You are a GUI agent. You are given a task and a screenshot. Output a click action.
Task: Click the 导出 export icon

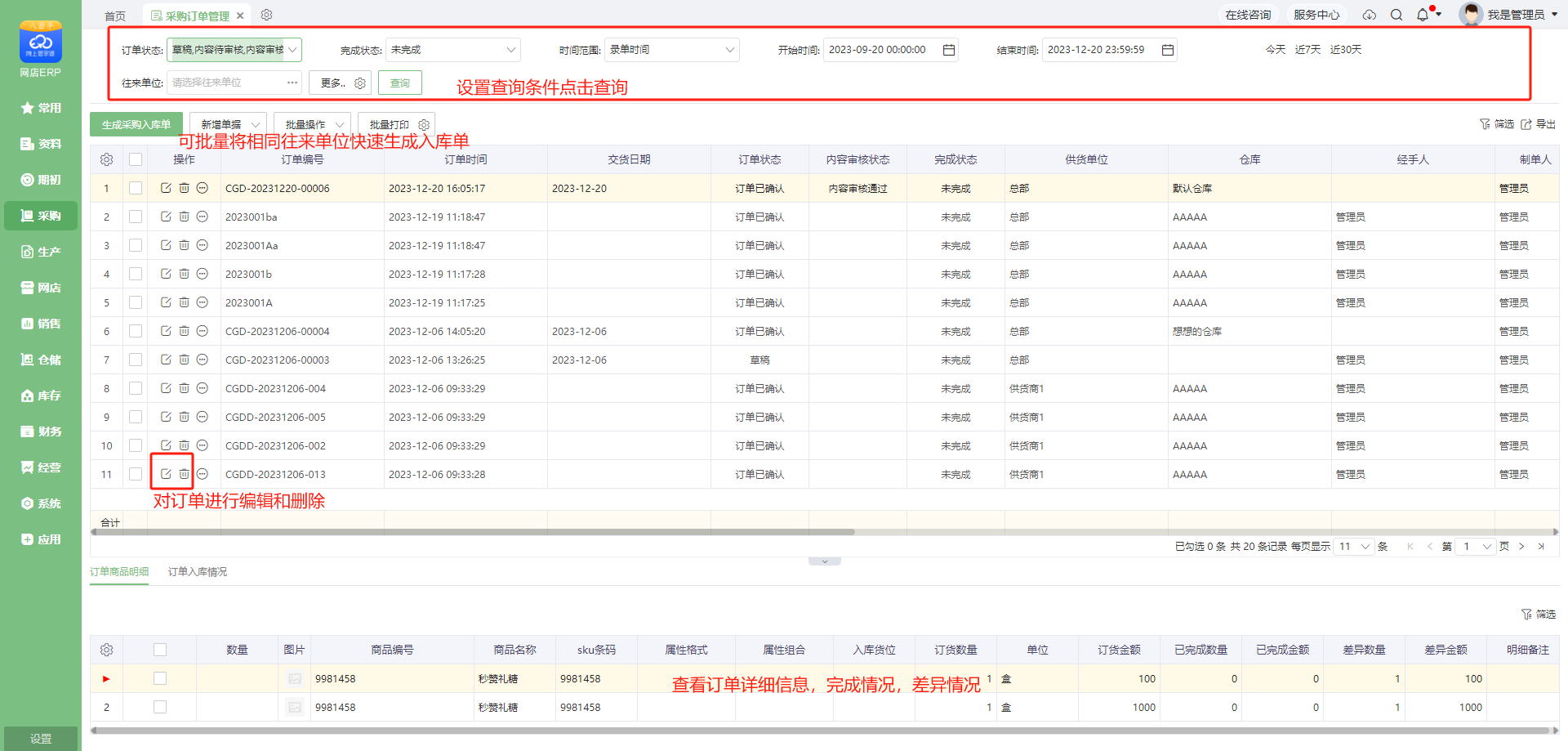coord(1538,124)
